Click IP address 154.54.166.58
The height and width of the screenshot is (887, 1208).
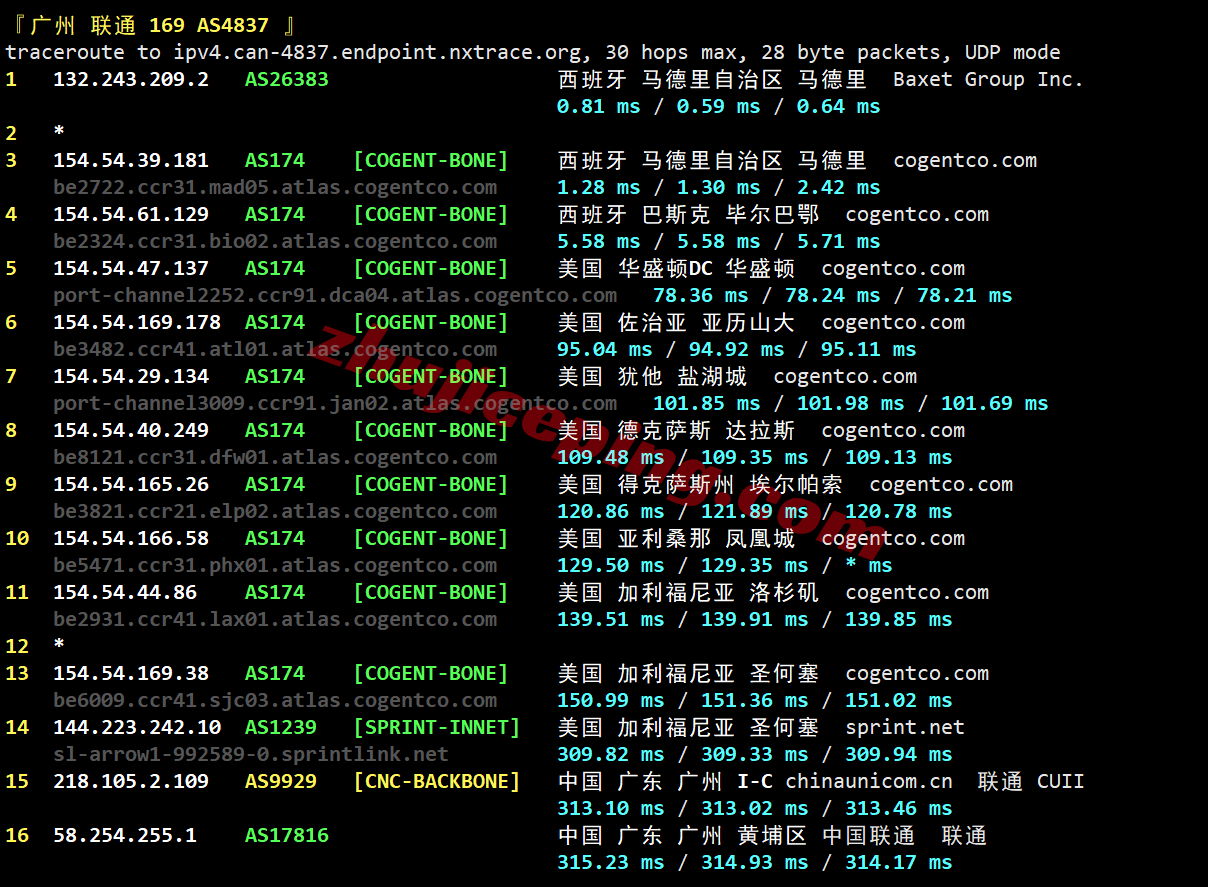click(x=131, y=538)
